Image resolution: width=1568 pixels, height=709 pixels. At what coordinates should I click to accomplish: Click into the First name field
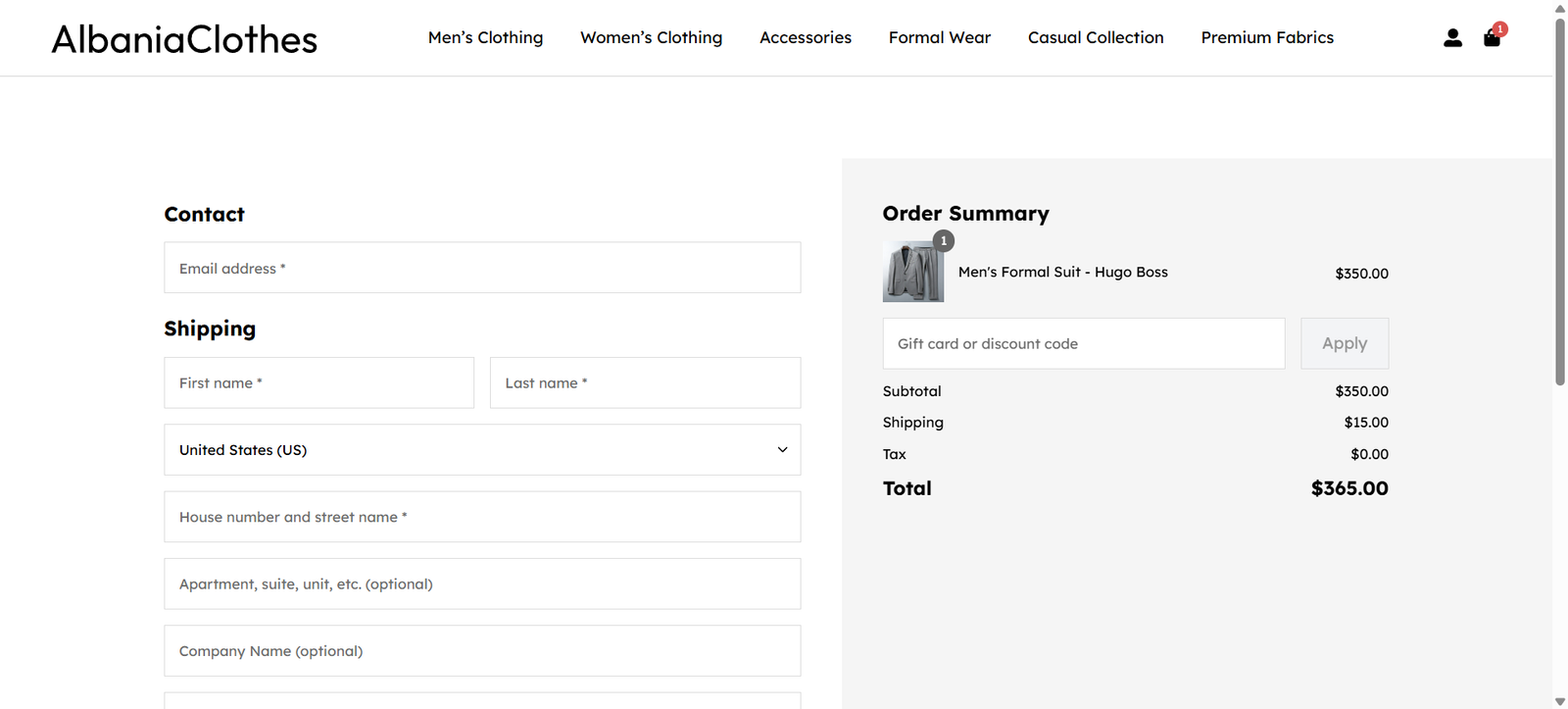pyautogui.click(x=318, y=383)
